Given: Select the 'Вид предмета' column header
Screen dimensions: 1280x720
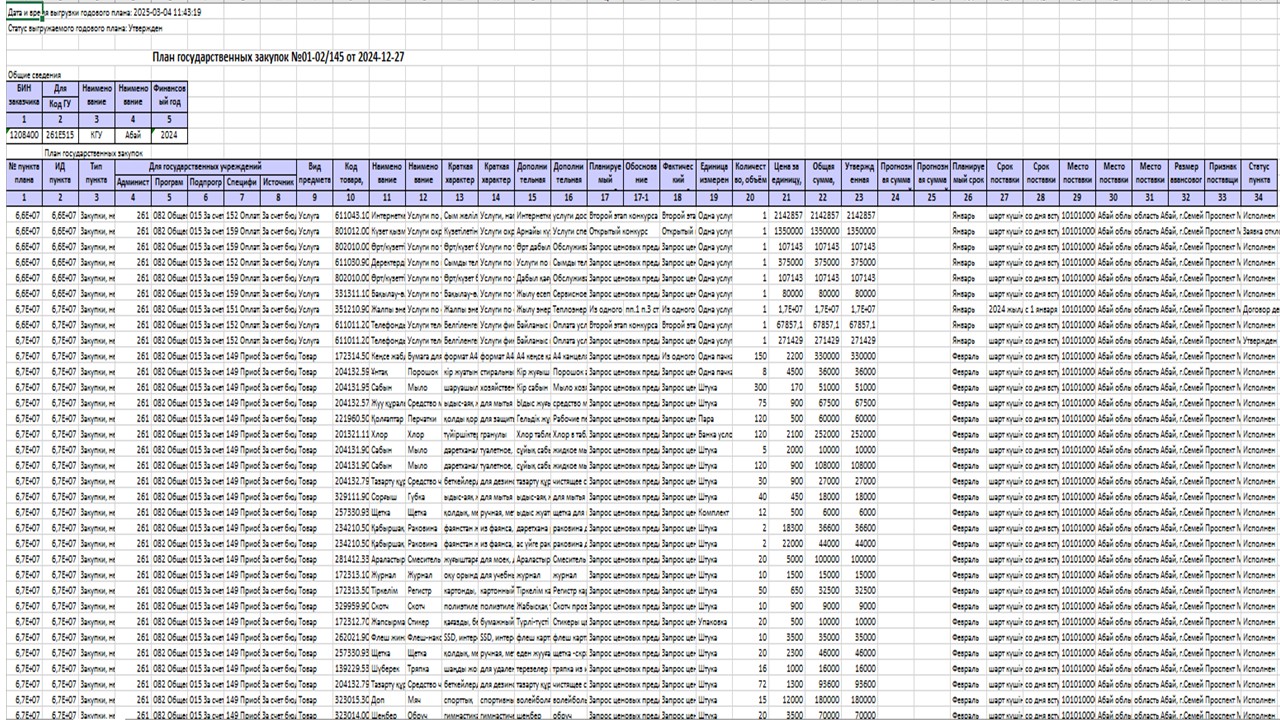Looking at the screenshot, I should click(x=314, y=173).
